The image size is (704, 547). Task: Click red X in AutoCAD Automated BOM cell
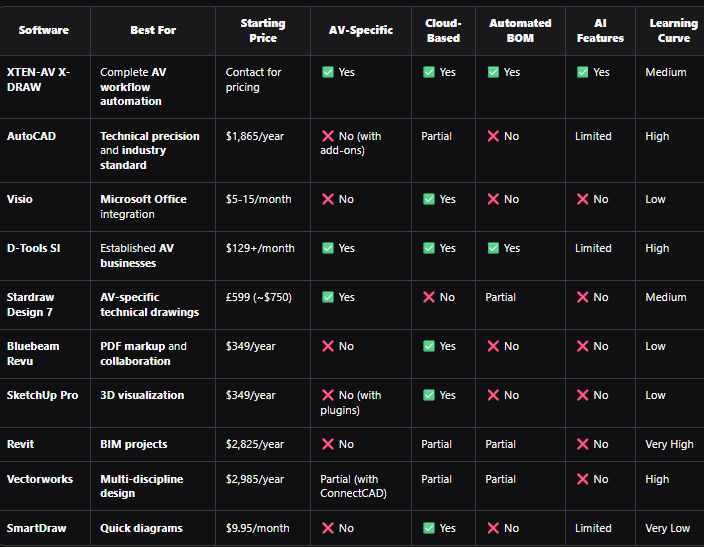pyautogui.click(x=493, y=136)
